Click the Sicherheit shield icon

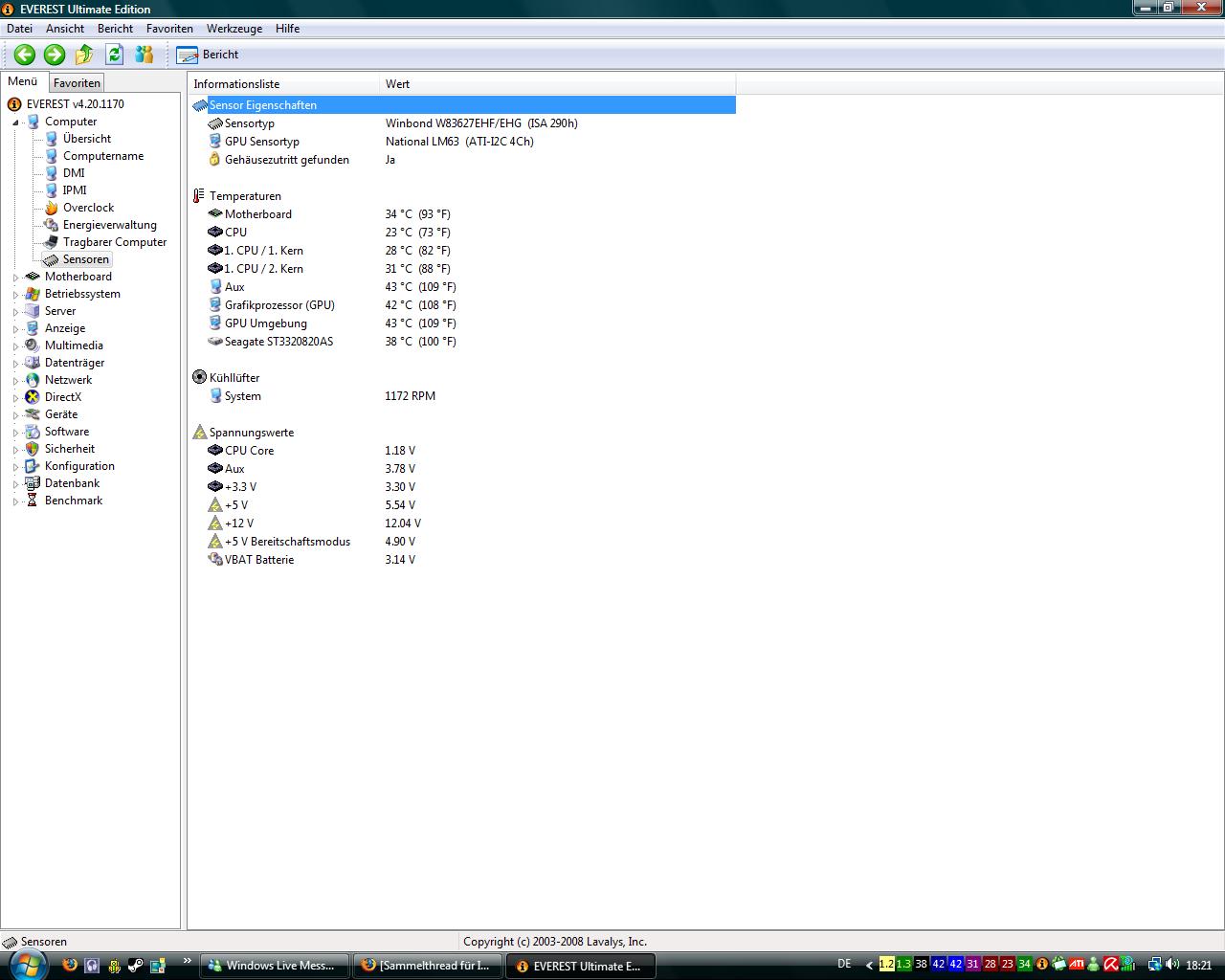pyautogui.click(x=33, y=449)
